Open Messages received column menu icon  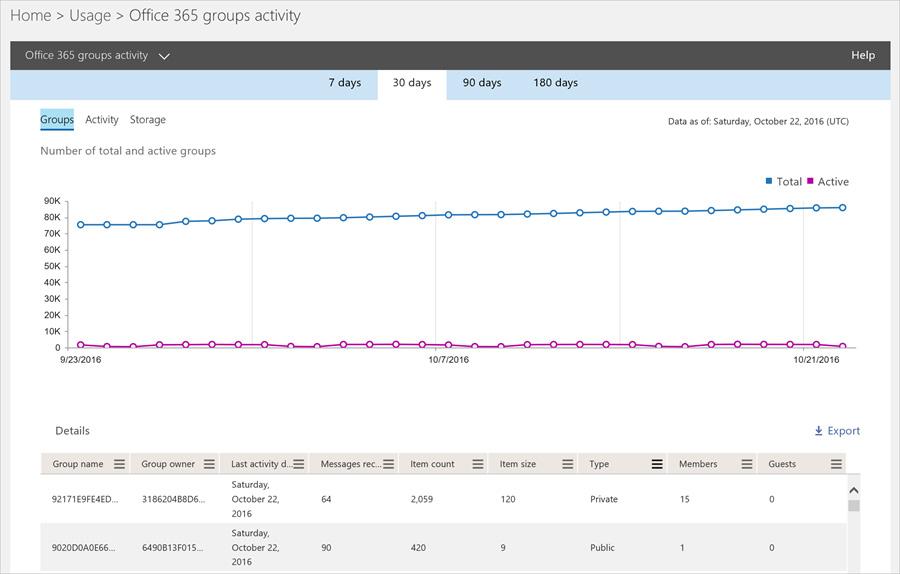(x=389, y=464)
